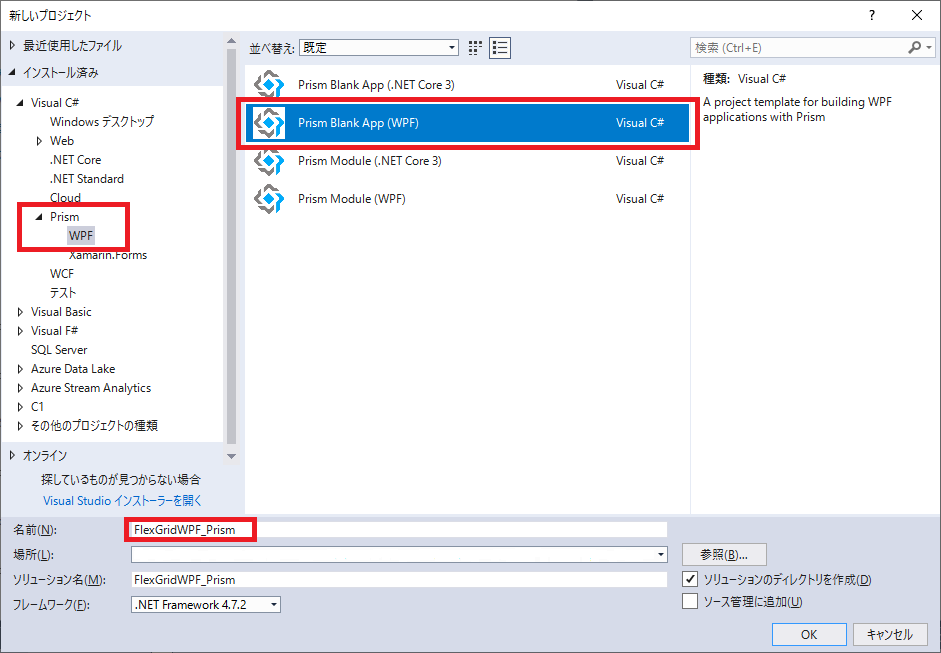Viewport: 941px width, 653px height.
Task: Open the dialog help question mark
Action: coord(872,16)
